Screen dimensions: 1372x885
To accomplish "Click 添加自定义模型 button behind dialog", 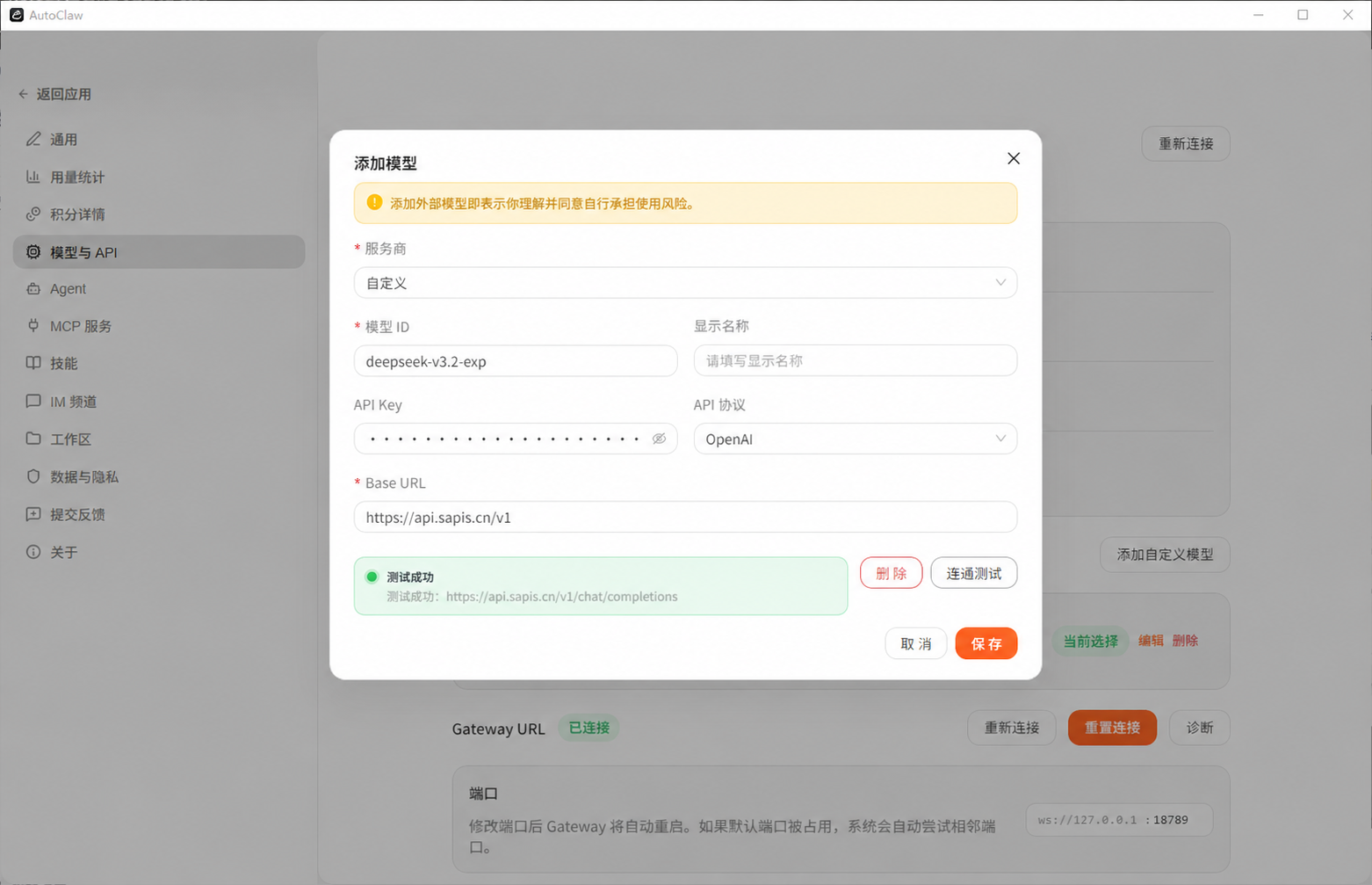I will [1165, 555].
